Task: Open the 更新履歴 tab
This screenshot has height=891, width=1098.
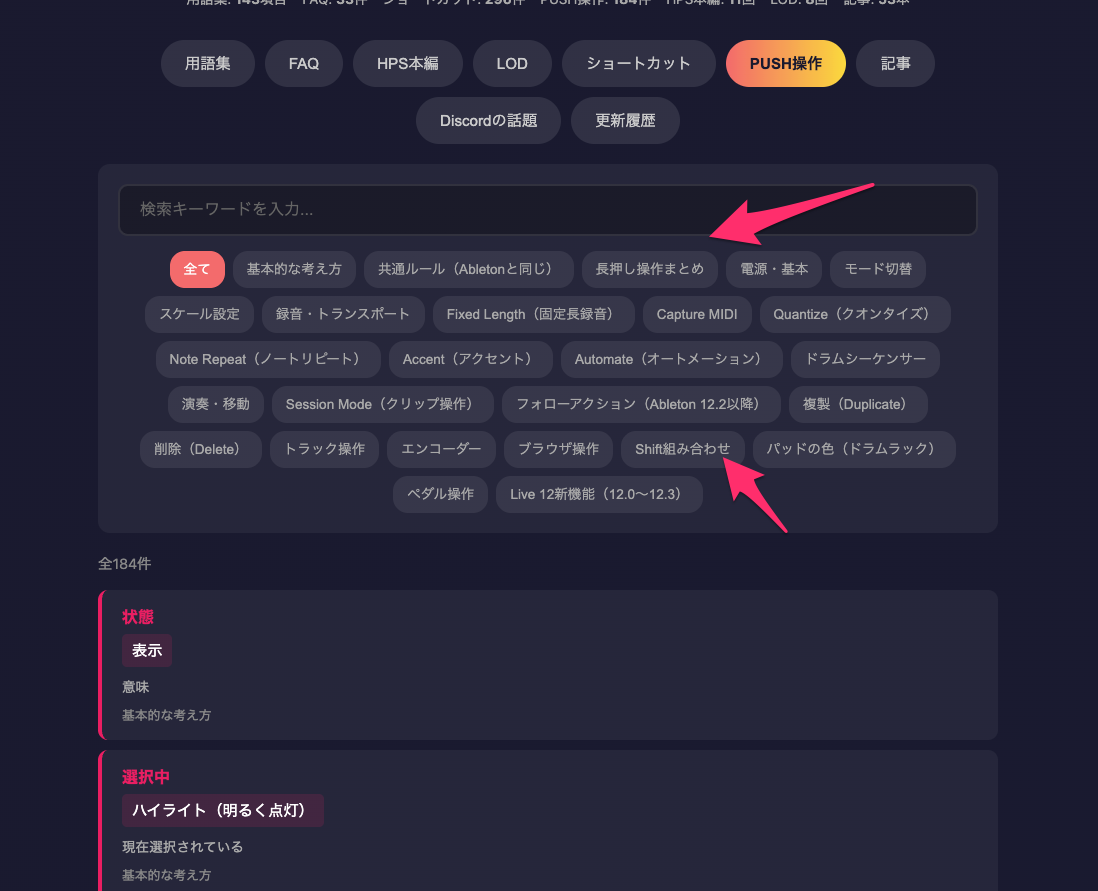Action: (x=625, y=120)
